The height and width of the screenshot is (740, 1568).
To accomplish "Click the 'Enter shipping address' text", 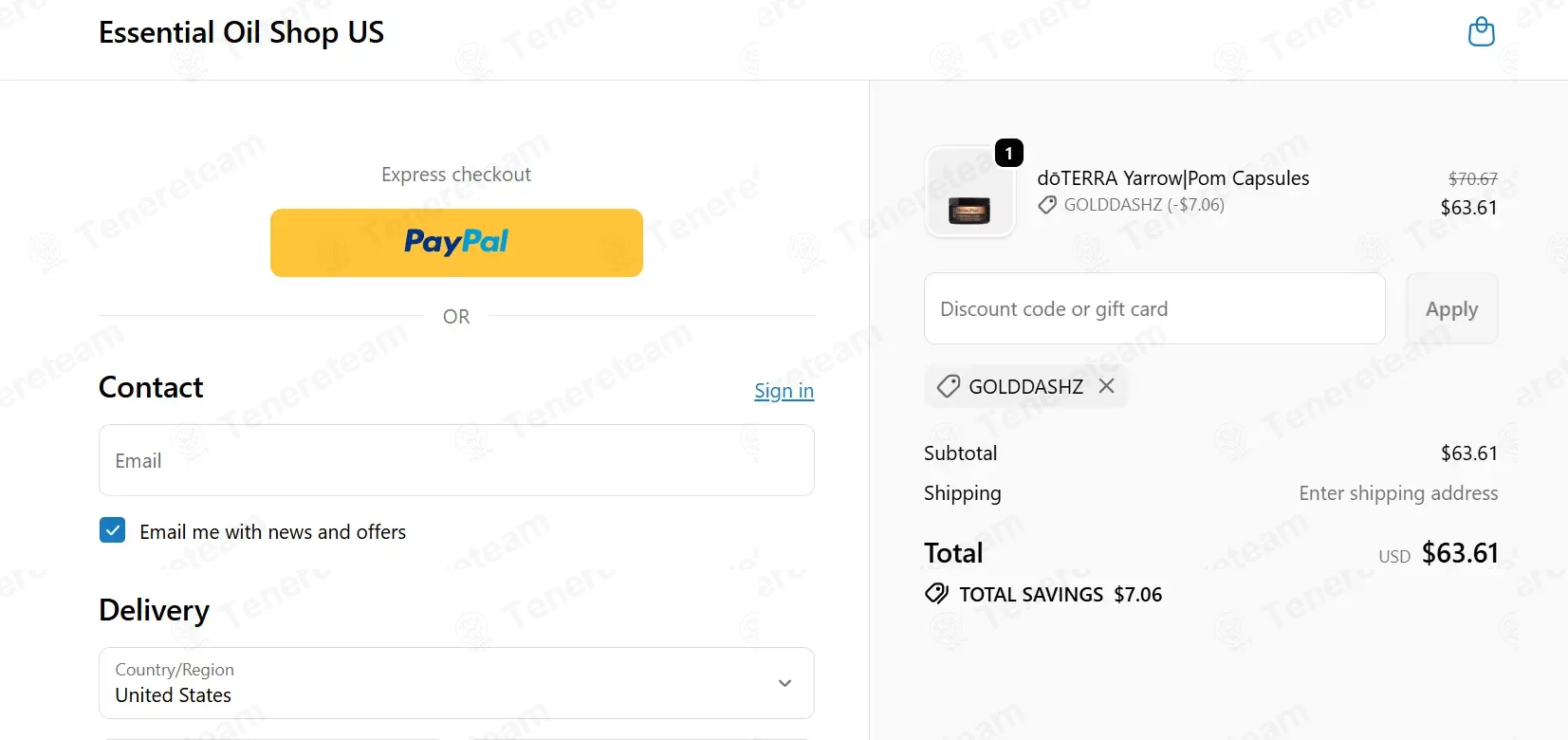I will click(1397, 493).
